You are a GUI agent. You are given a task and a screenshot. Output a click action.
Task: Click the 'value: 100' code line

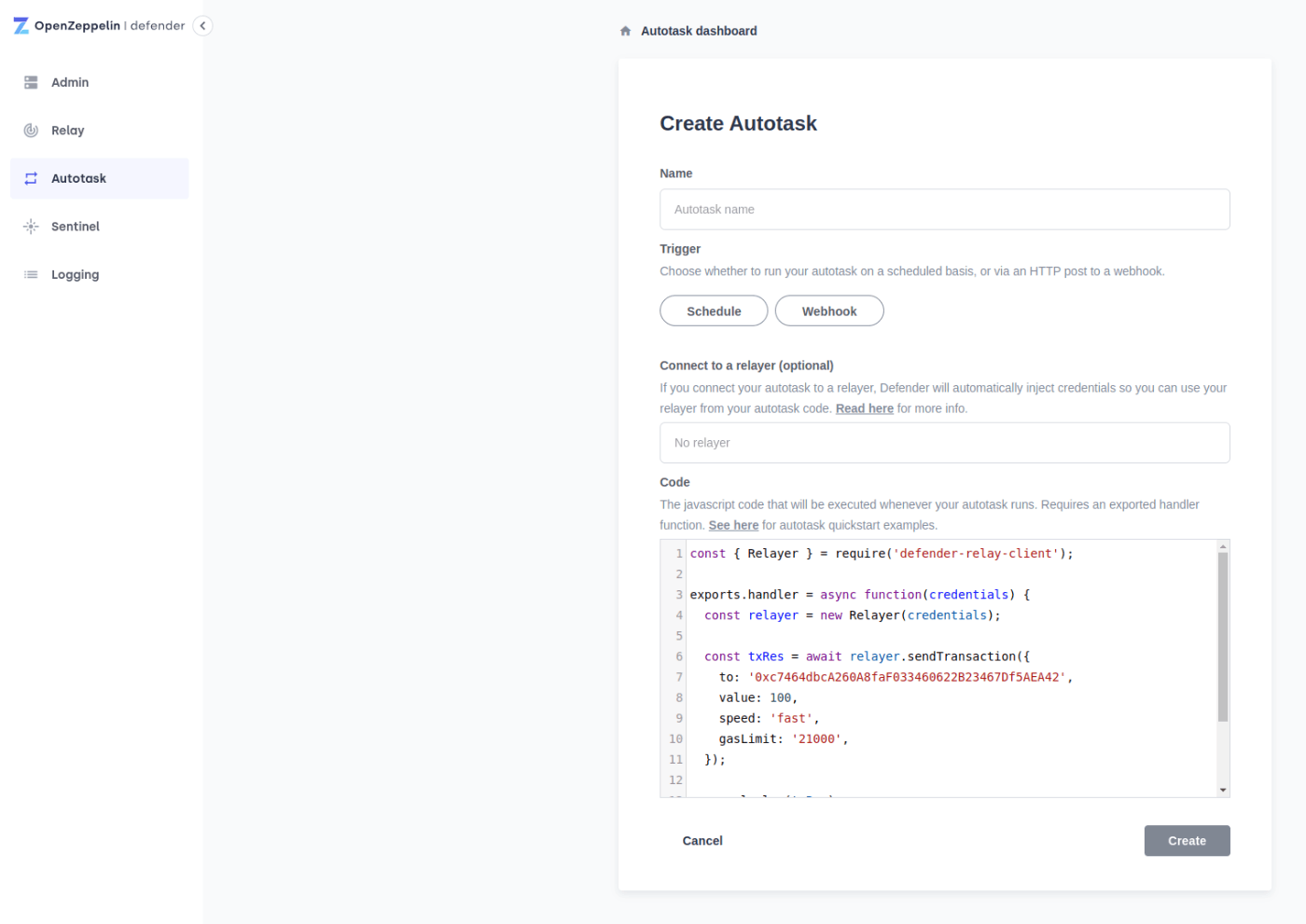(x=757, y=697)
